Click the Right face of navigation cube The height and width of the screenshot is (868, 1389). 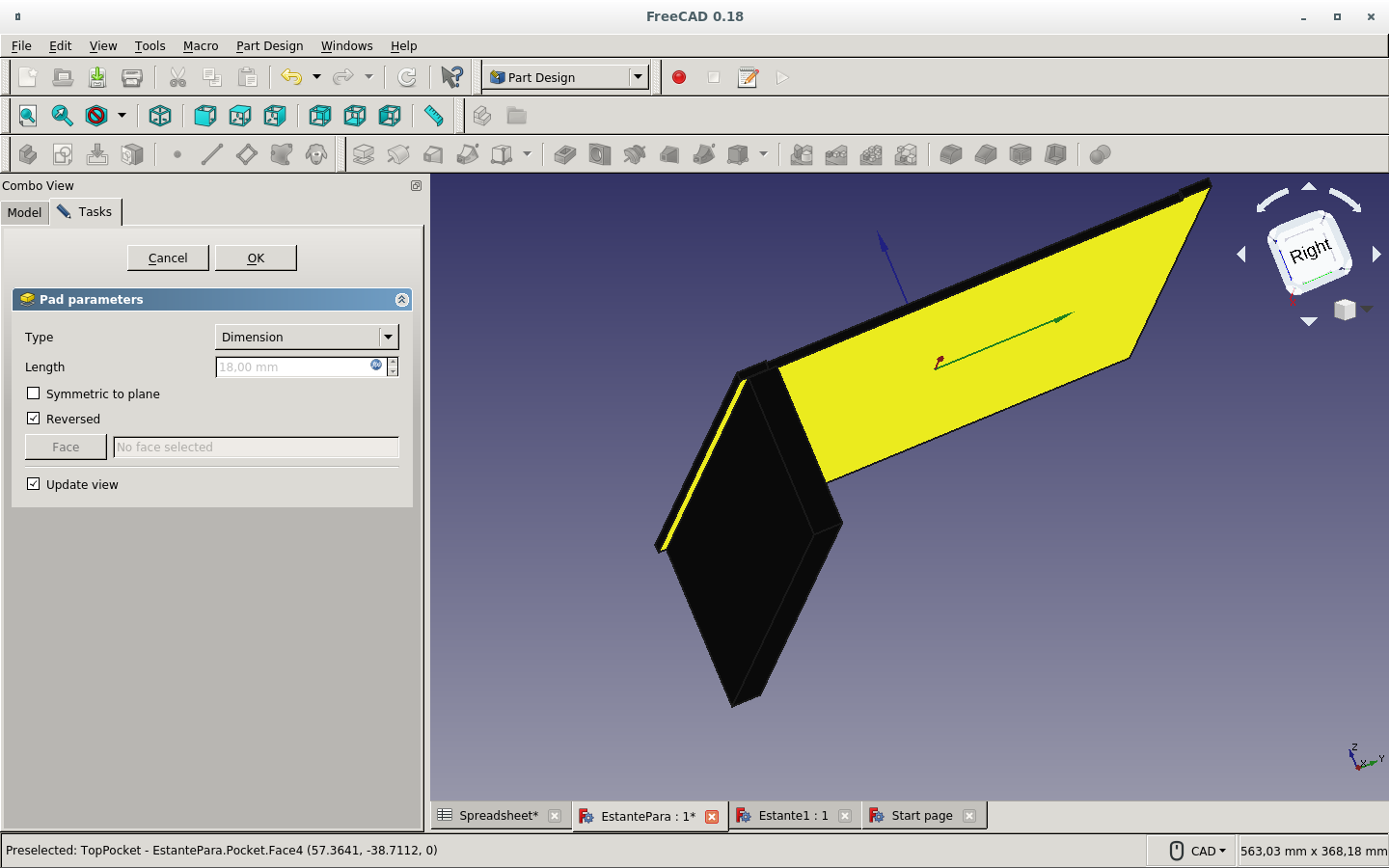[1310, 253]
